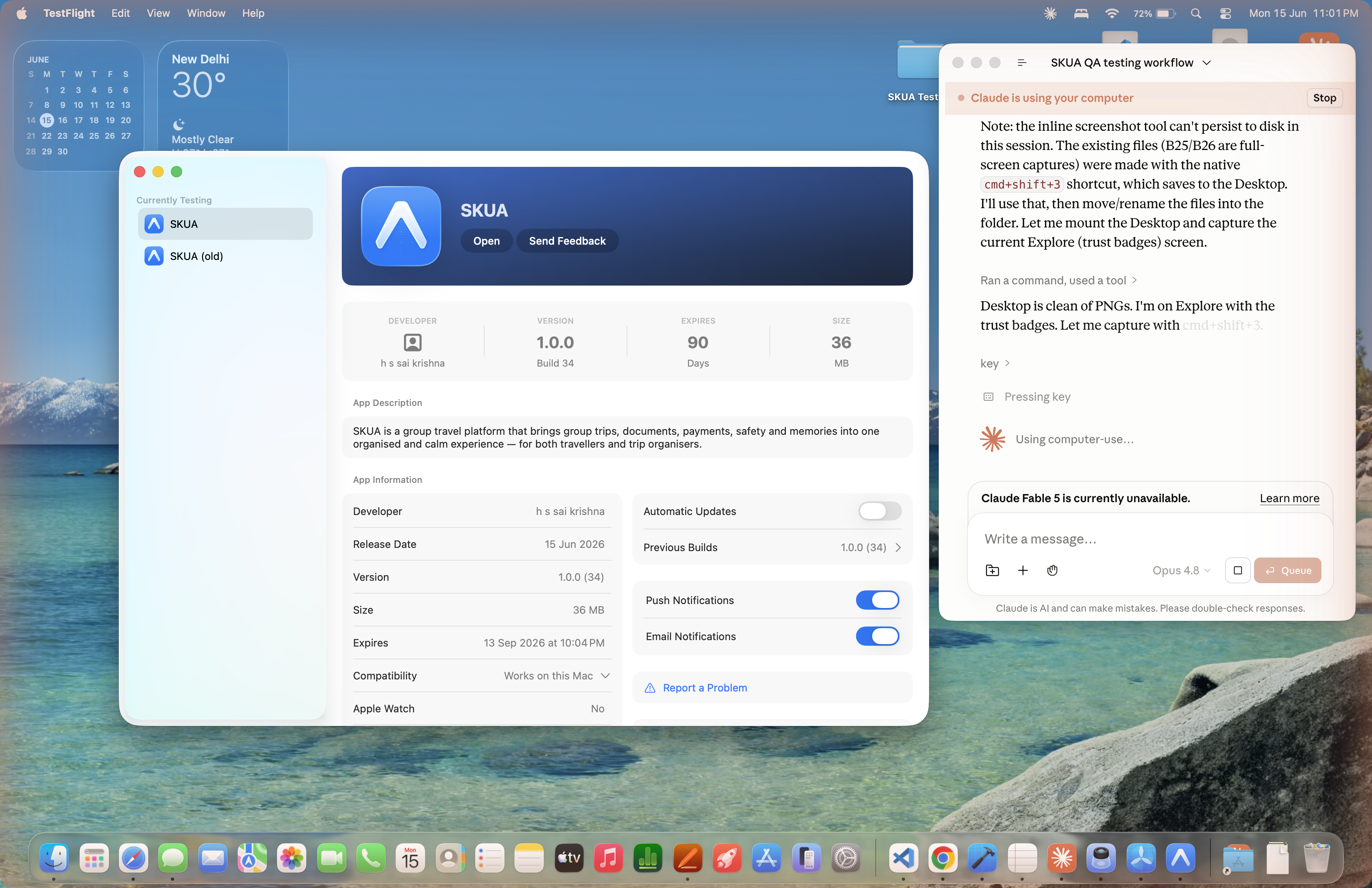Click the Claude icon in the menu bar
The height and width of the screenshot is (888, 1372).
click(1050, 13)
